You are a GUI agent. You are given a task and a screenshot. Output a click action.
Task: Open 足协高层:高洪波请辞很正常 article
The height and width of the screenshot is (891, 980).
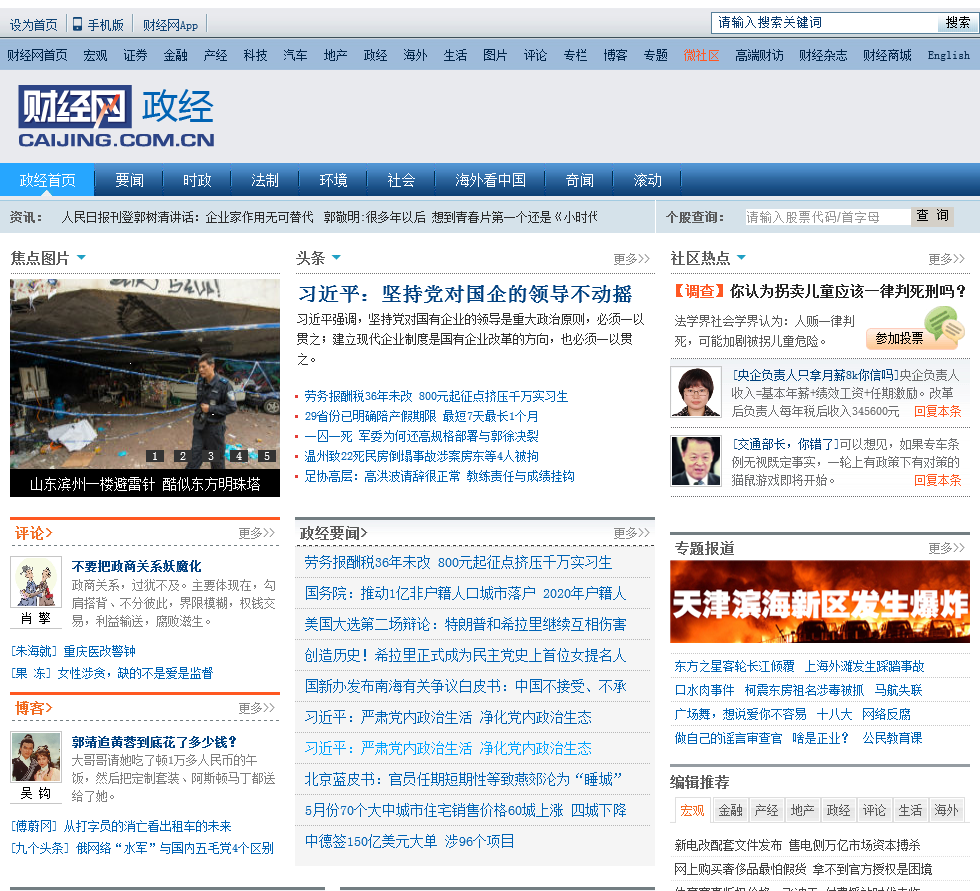pyautogui.click(x=439, y=476)
